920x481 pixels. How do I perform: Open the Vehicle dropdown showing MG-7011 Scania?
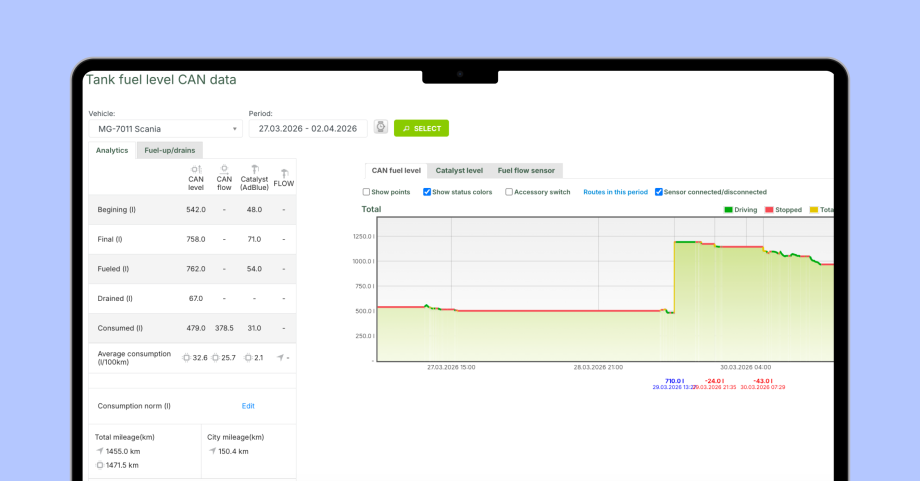[x=165, y=129]
